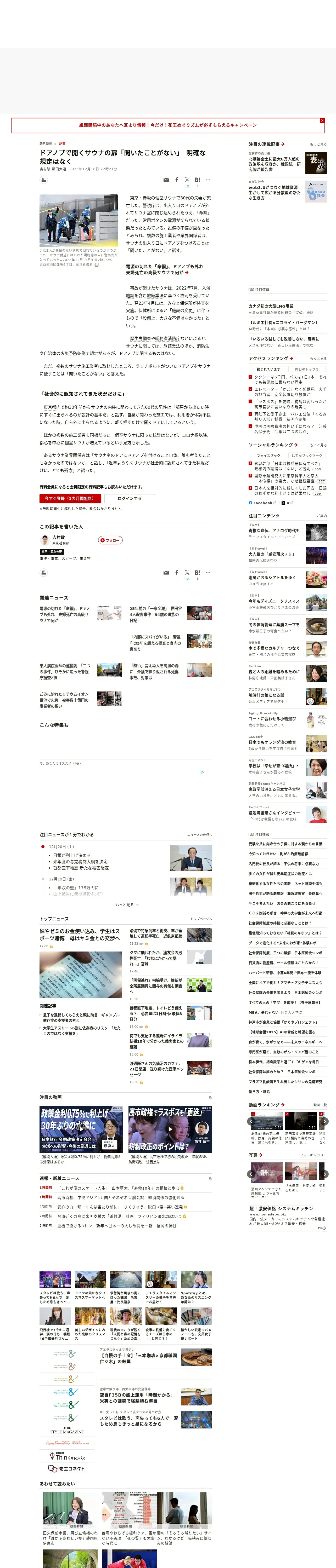Share on Facebook using the top icon

pos(177,180)
